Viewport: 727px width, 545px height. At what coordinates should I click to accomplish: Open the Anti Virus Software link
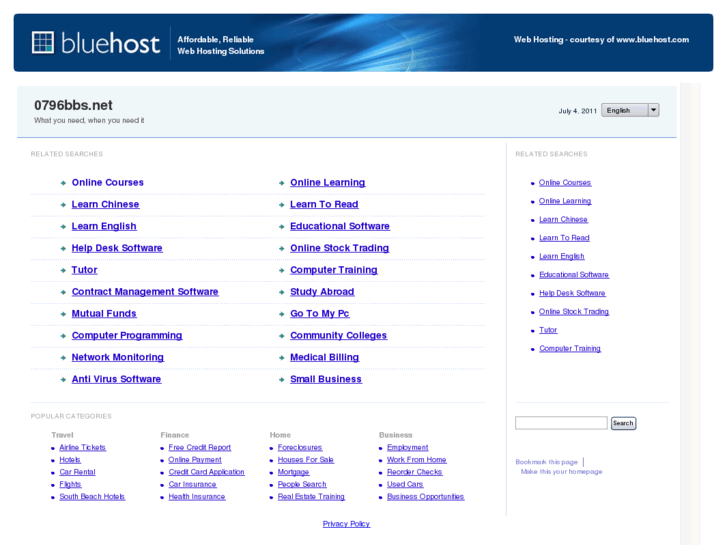[116, 379]
